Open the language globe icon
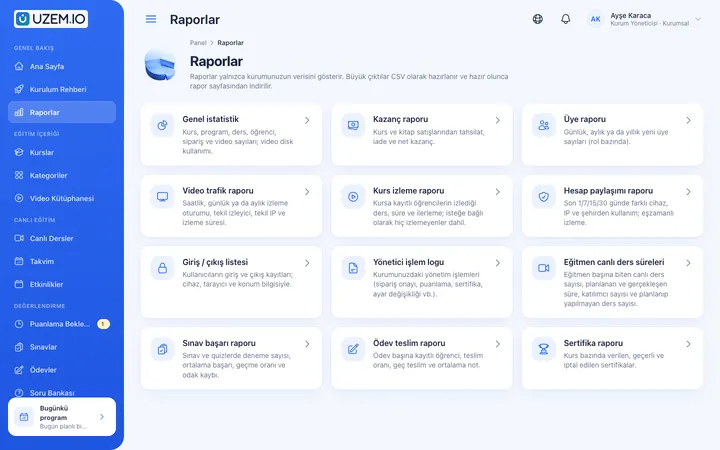Image resolution: width=720 pixels, height=450 pixels. (x=538, y=19)
